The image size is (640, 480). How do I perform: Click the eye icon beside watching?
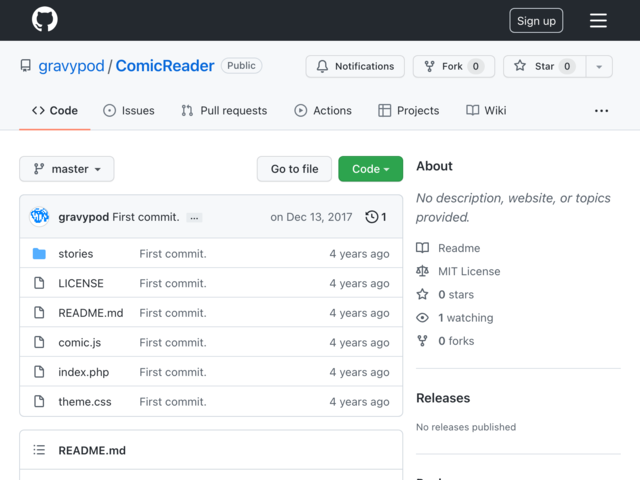pyautogui.click(x=422, y=318)
